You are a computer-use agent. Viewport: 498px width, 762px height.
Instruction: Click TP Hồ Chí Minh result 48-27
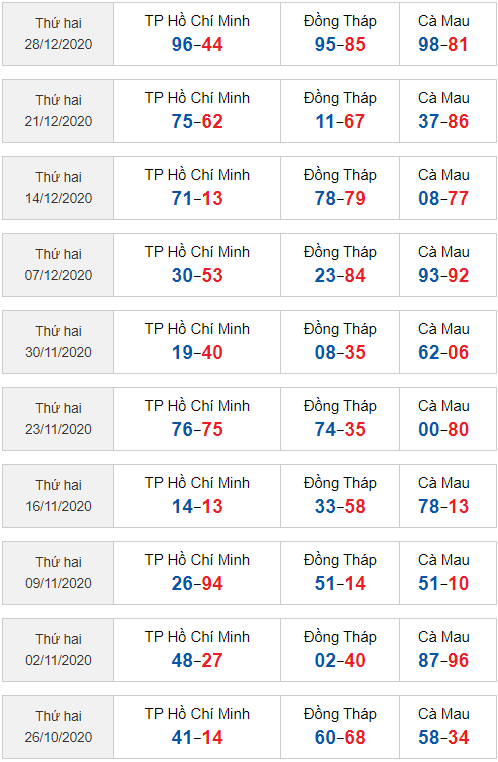pyautogui.click(x=197, y=660)
